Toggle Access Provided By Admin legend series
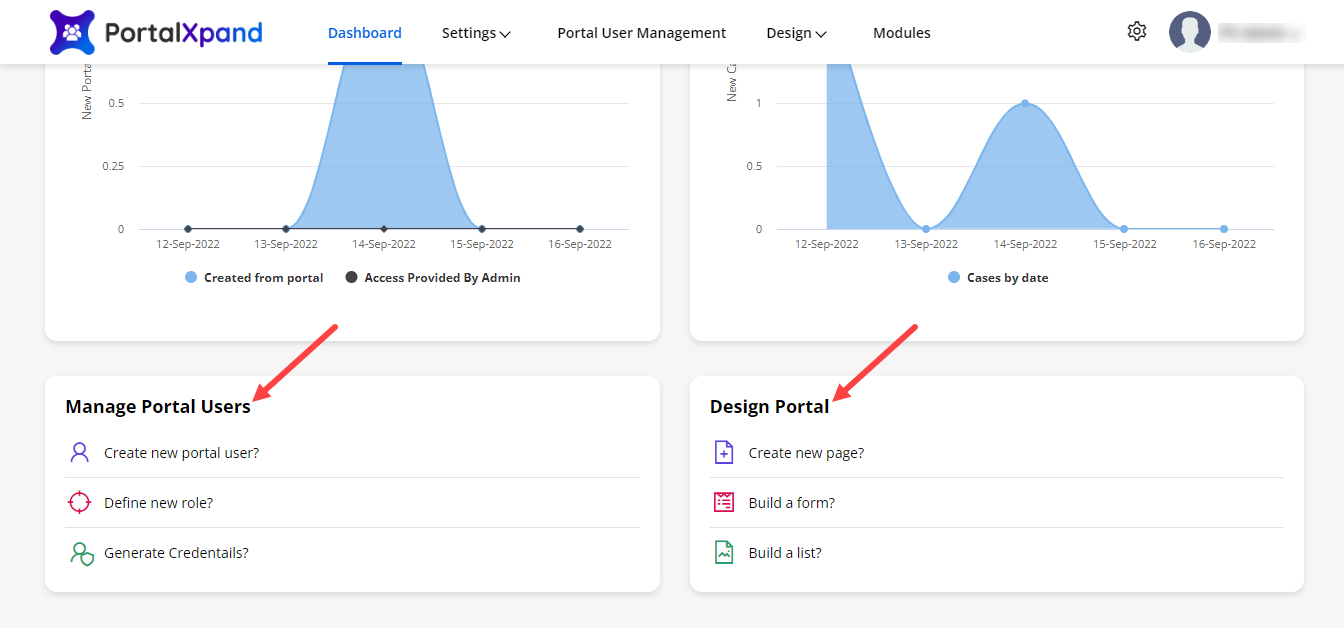Screen dimensions: 1344x628 (432, 278)
